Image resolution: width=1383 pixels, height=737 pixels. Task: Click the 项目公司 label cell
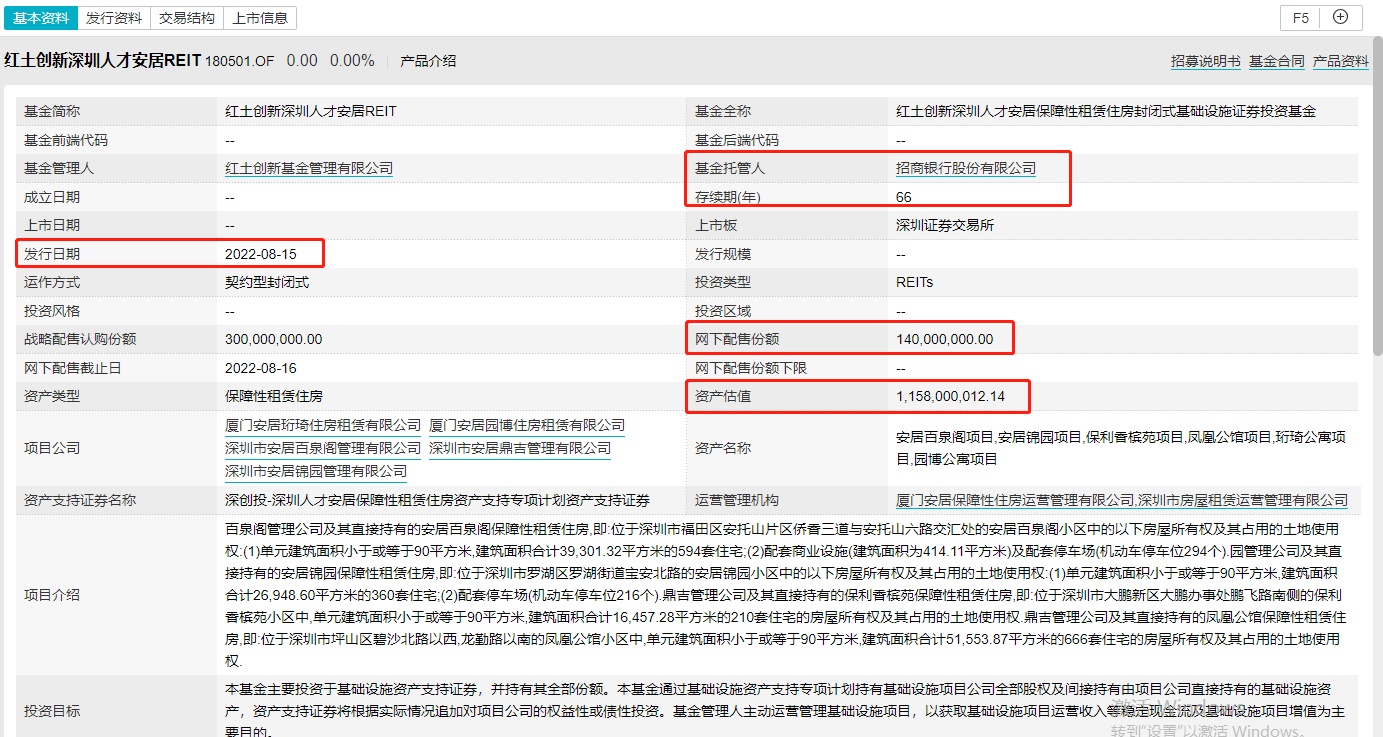(x=116, y=448)
